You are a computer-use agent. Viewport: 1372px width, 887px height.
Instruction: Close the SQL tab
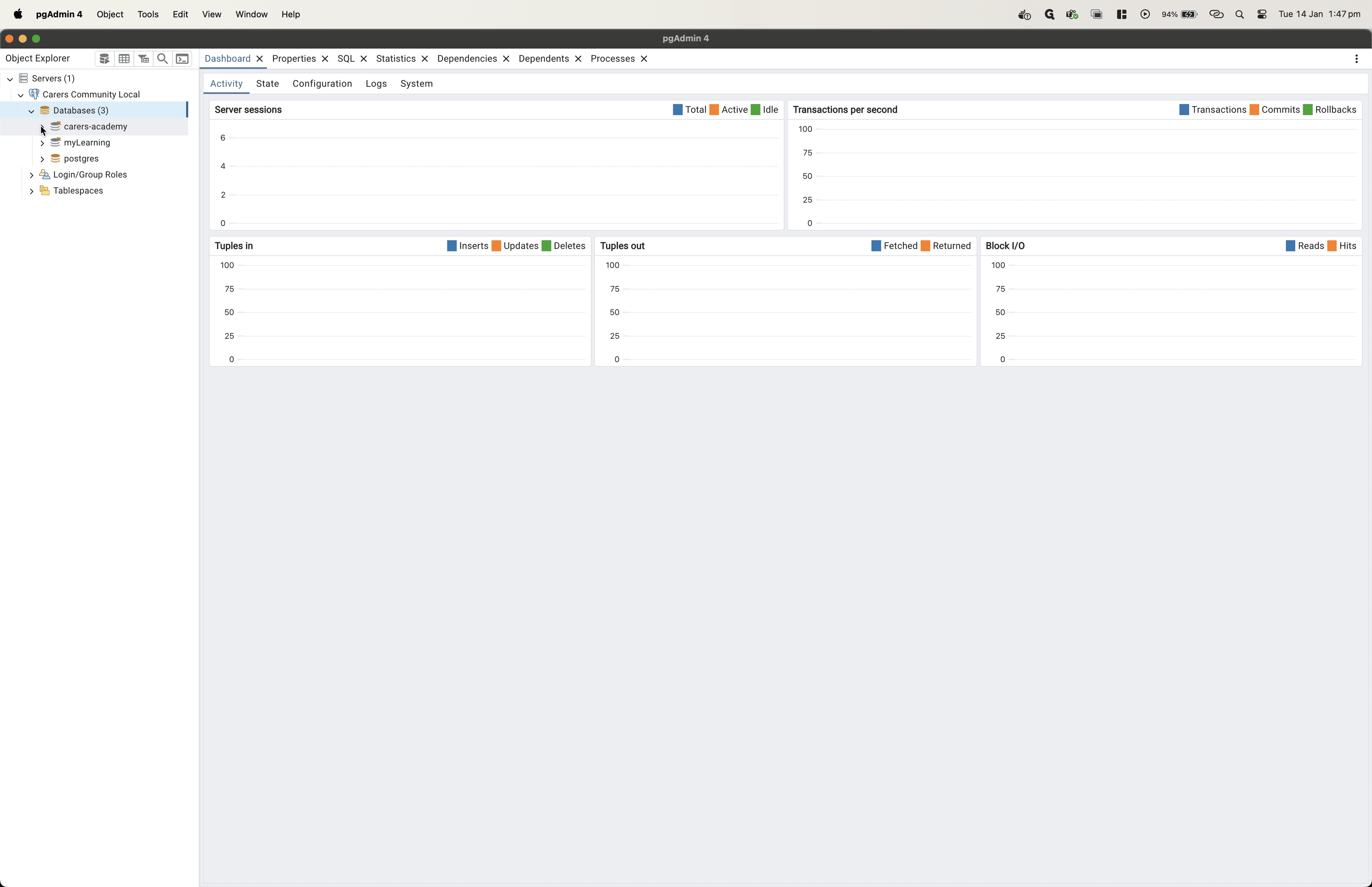[x=364, y=59]
